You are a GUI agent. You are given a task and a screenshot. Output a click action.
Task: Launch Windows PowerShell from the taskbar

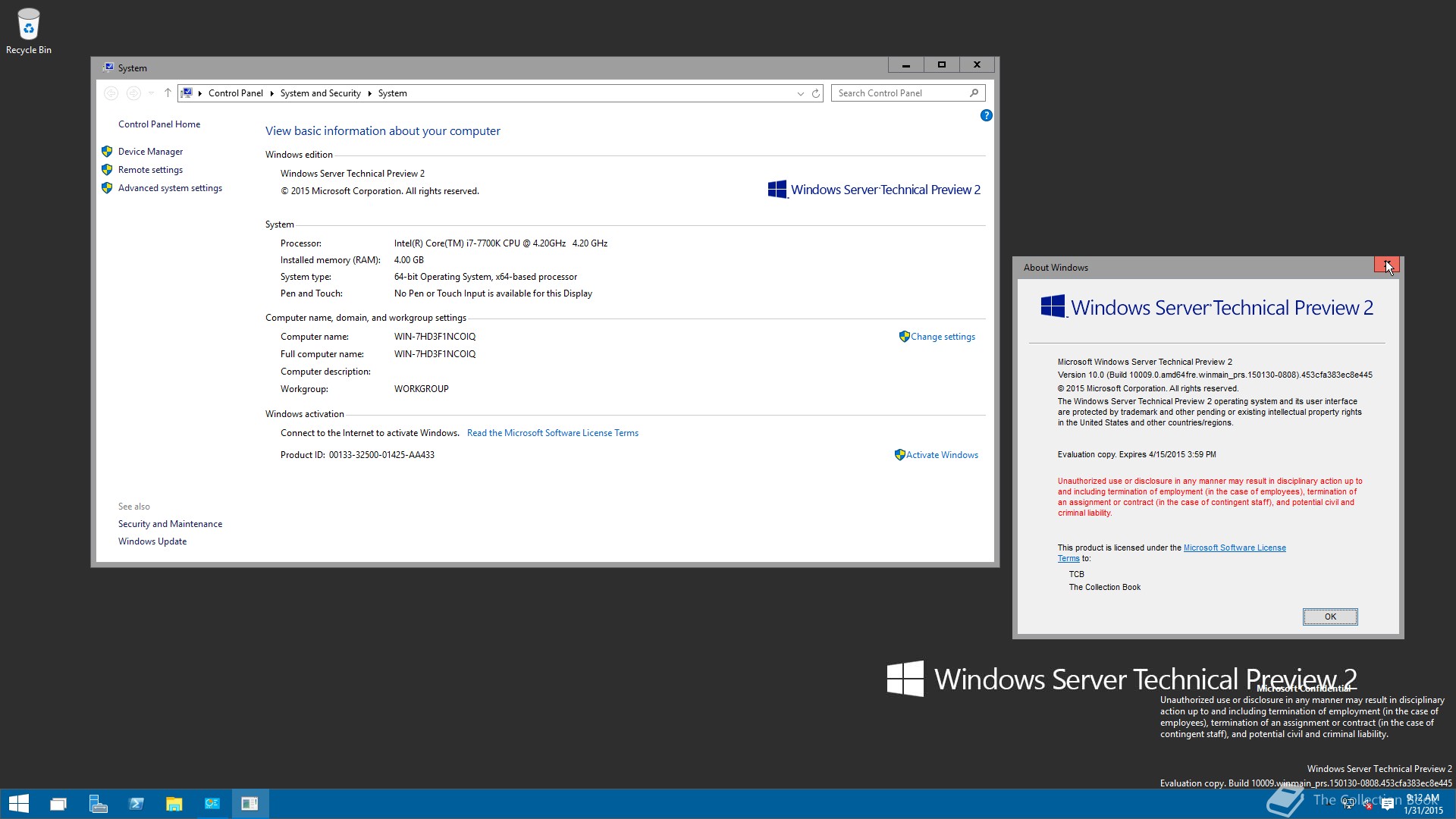coord(136,804)
